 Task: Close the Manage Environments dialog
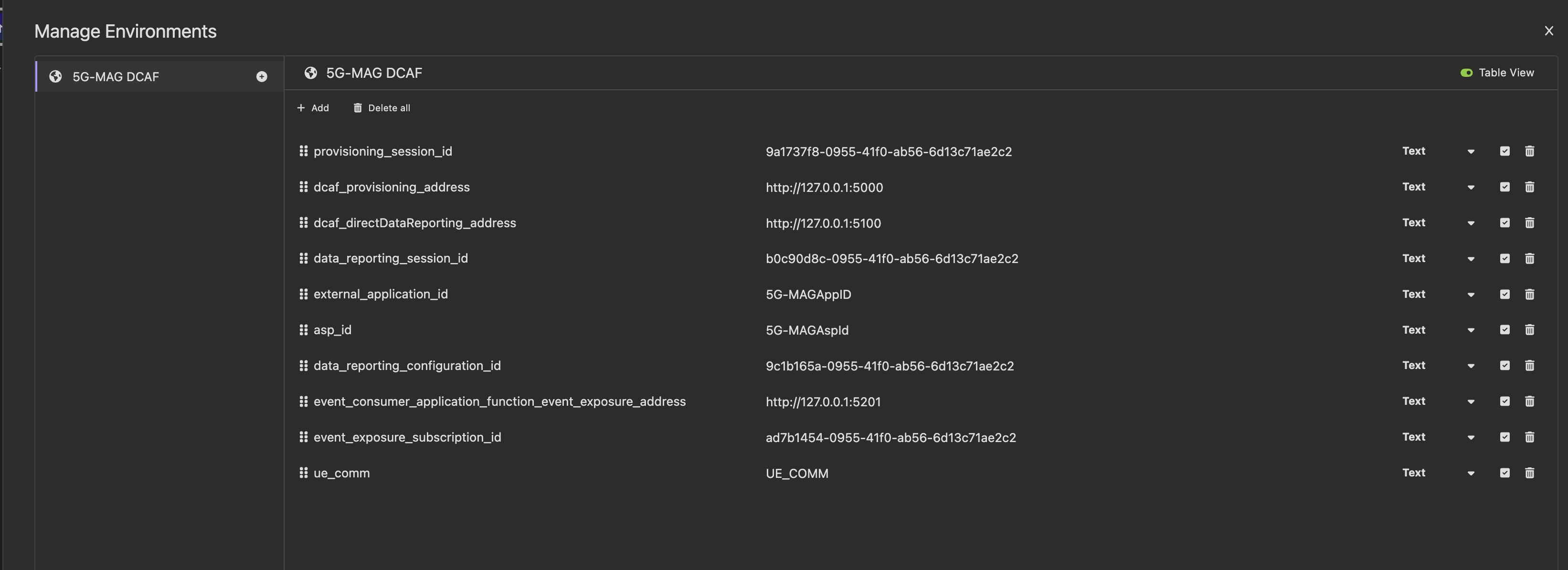click(x=1548, y=31)
